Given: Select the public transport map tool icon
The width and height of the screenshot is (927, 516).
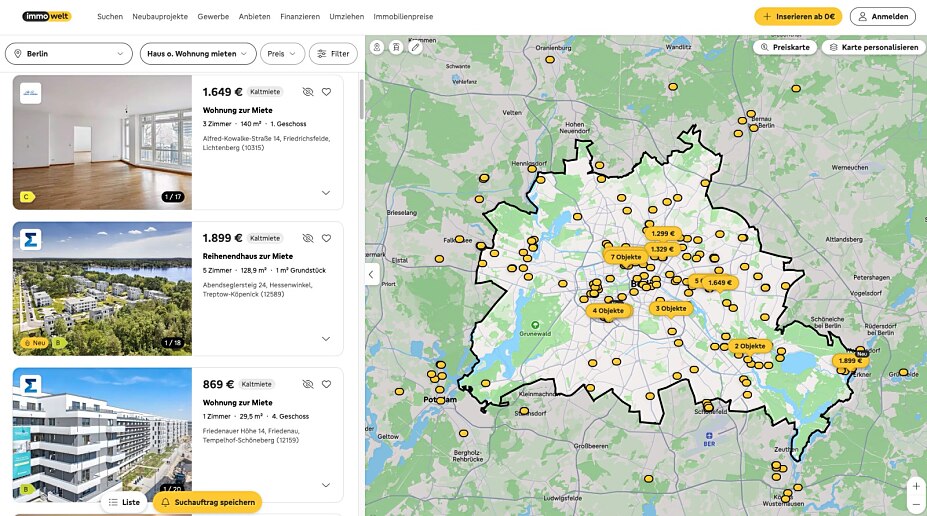Looking at the screenshot, I should point(396,47).
